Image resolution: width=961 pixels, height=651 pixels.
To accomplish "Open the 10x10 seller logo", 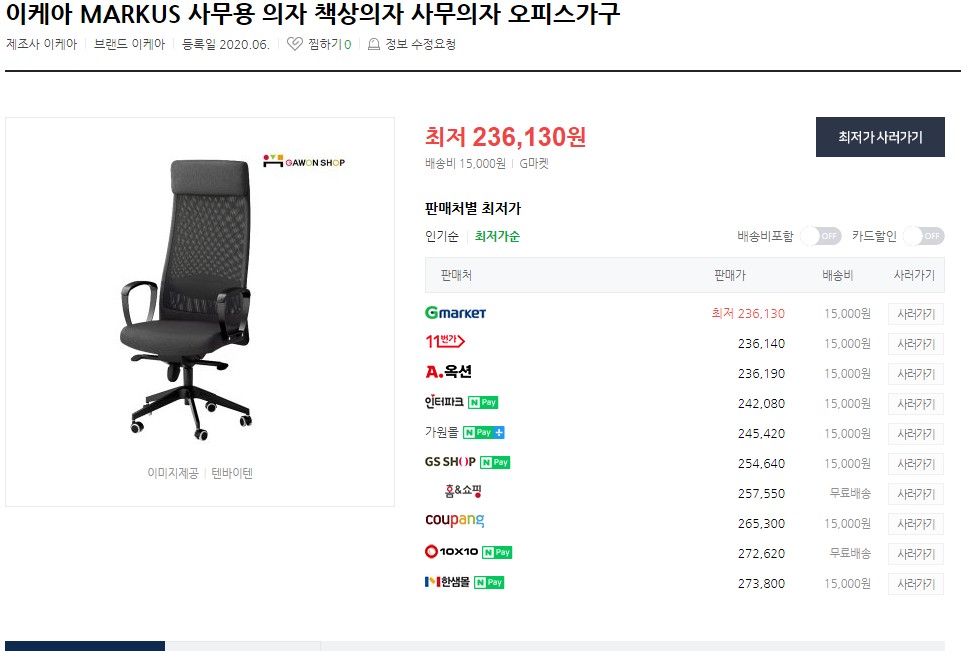I will click(x=452, y=552).
